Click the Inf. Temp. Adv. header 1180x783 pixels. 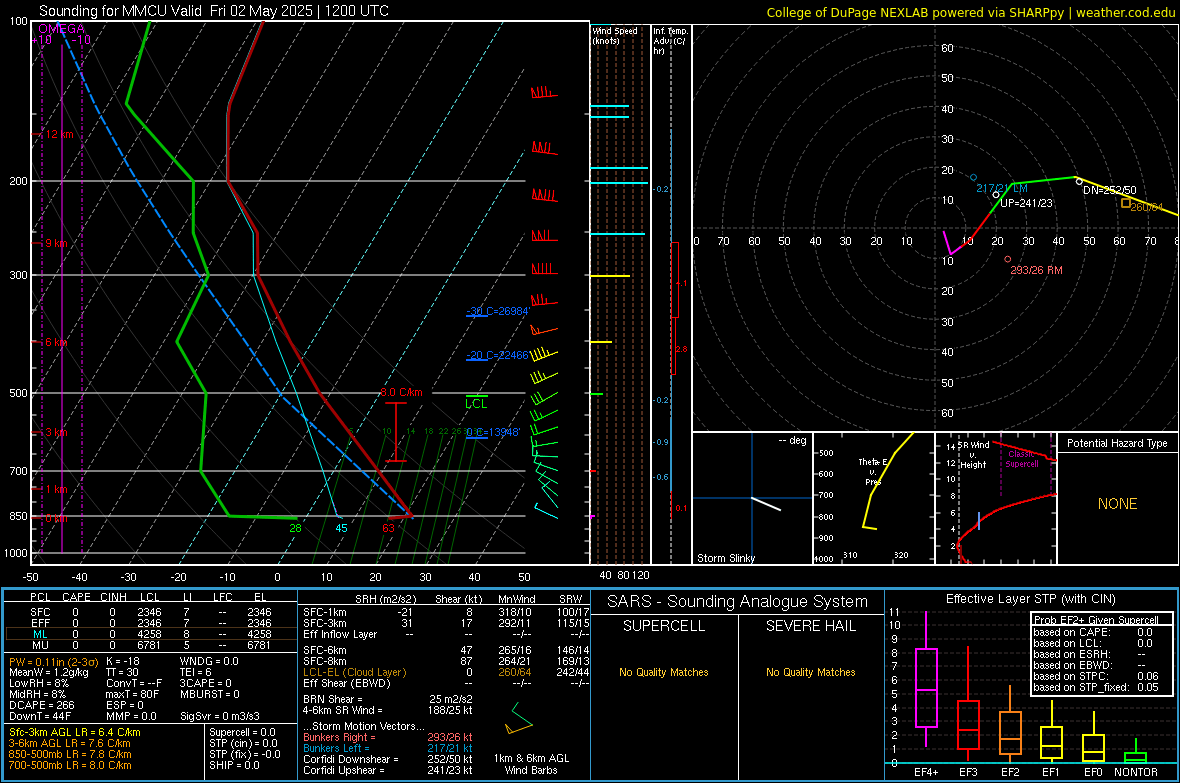click(x=670, y=41)
